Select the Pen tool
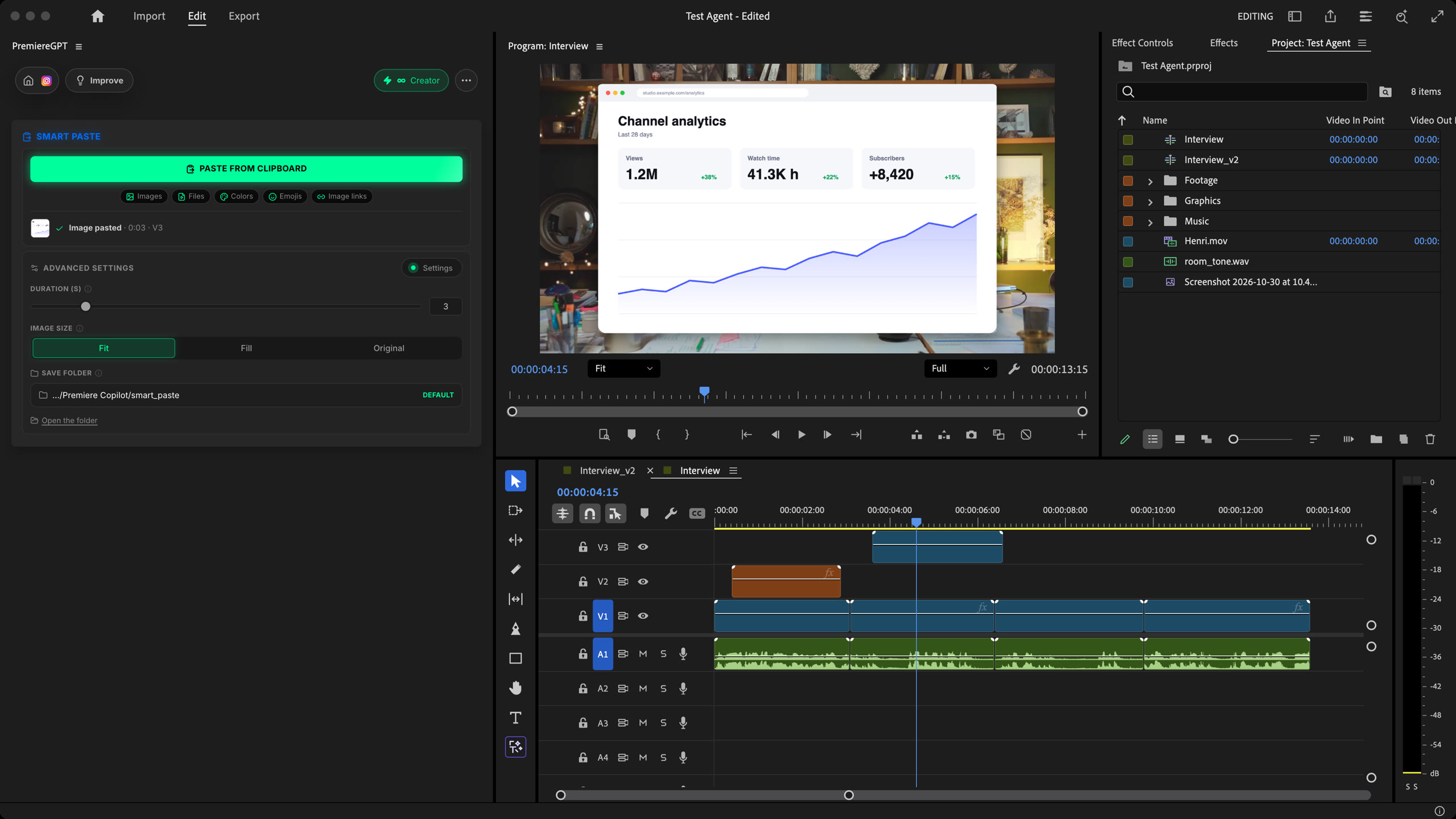The image size is (1456, 819). click(515, 628)
